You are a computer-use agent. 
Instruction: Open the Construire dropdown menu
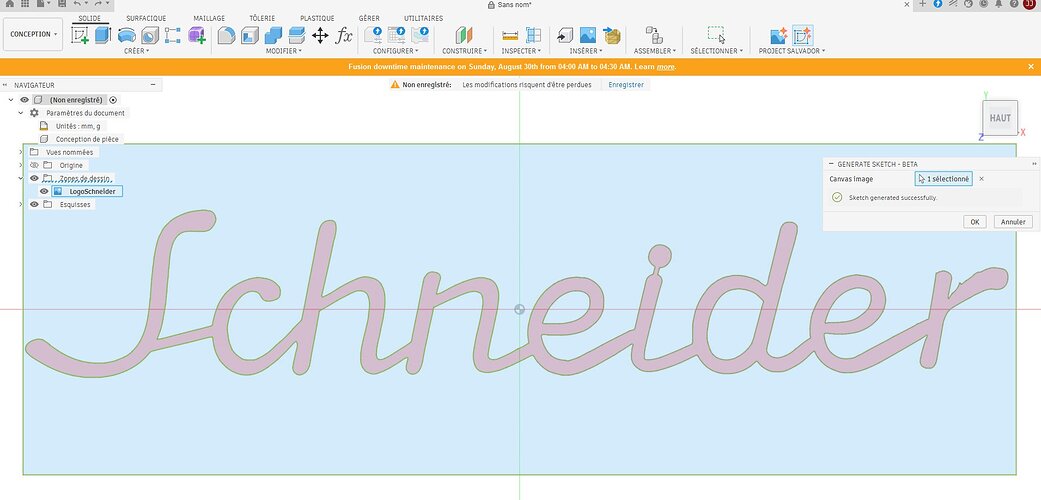(465, 51)
